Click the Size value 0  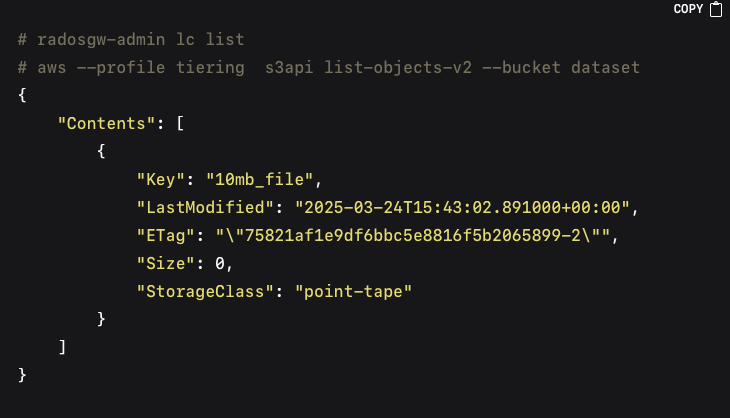tap(220, 263)
